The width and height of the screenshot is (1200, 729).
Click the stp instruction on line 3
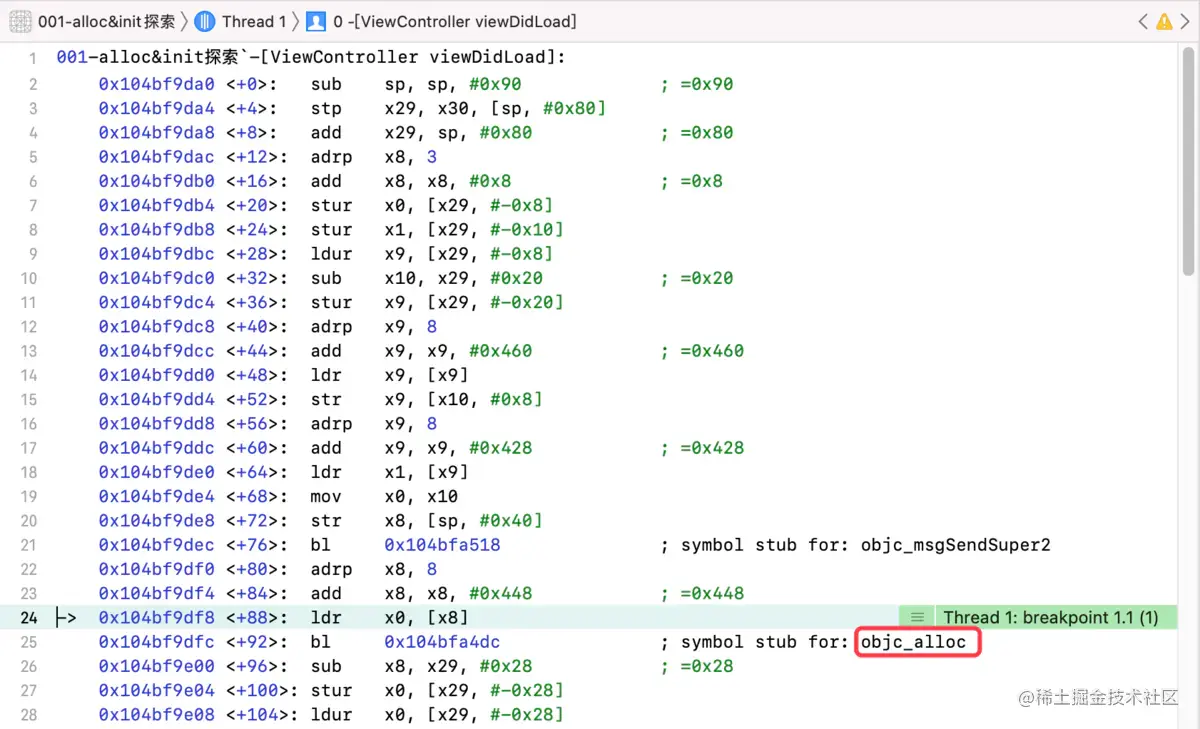point(326,108)
